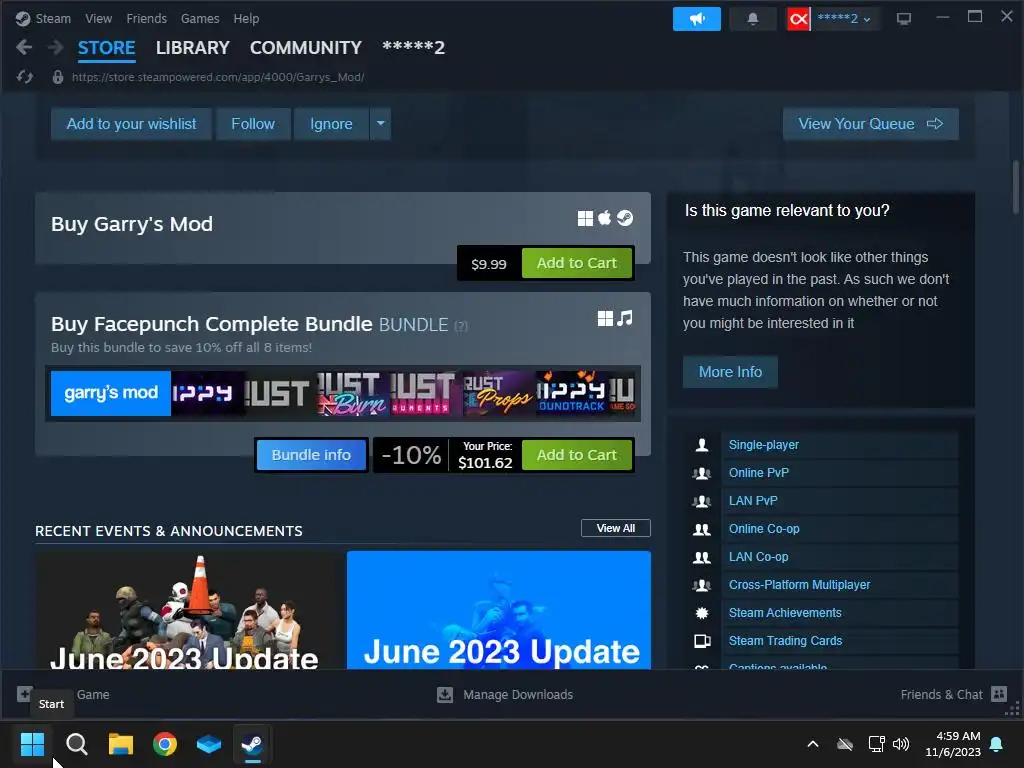Expand the Ignore dropdown arrow

click(x=380, y=123)
